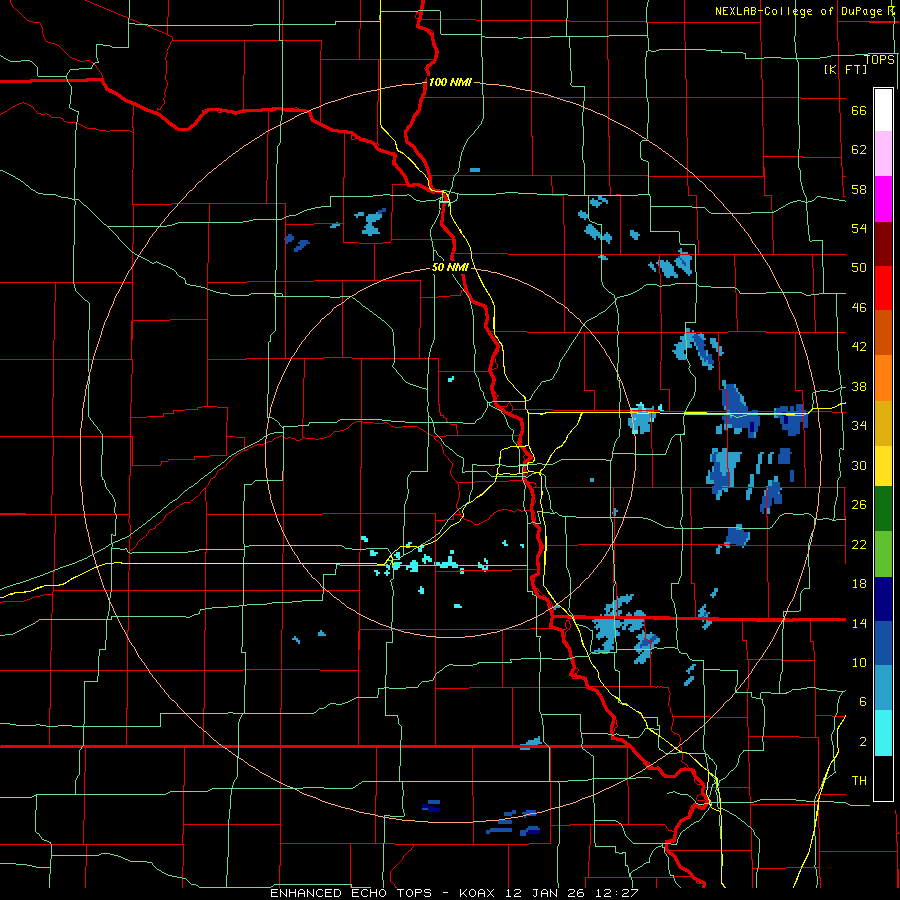The image size is (900, 900).
Task: Pick the dark red (maroon) legend swatch
Action: (883, 244)
